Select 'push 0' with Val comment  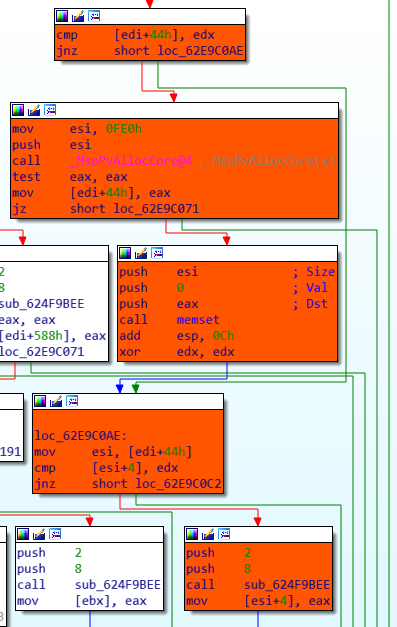(152, 288)
